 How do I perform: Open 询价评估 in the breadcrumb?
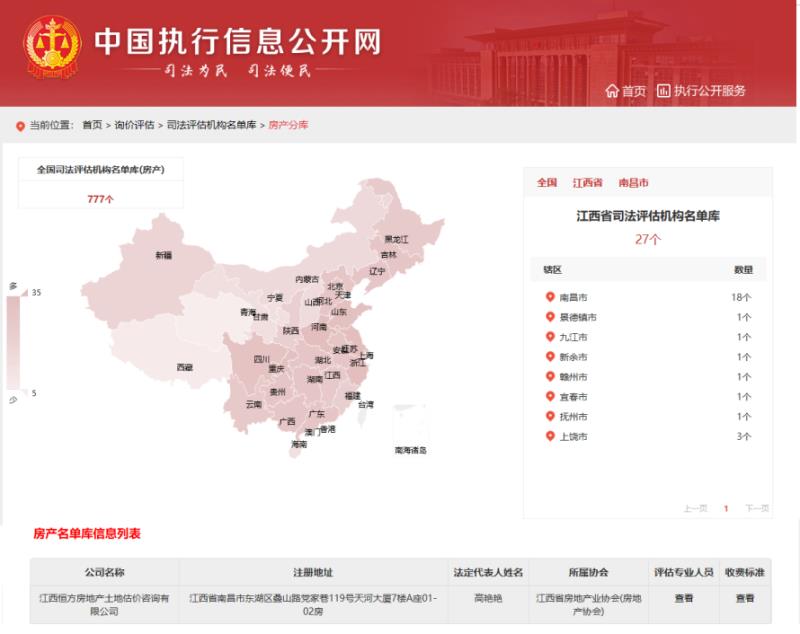coord(134,125)
